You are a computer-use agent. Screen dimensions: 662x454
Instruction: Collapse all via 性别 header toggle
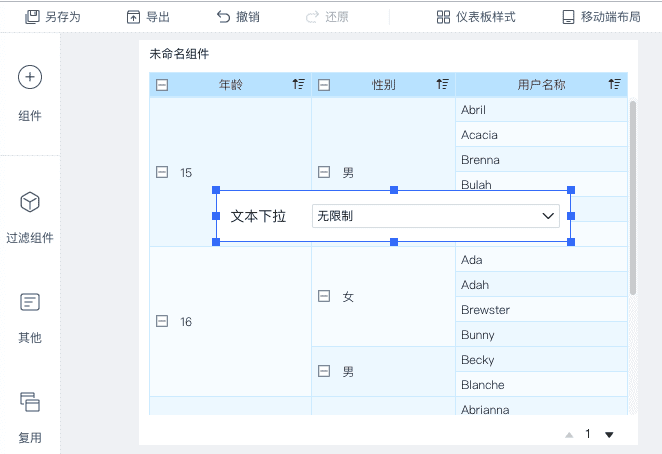coord(324,85)
